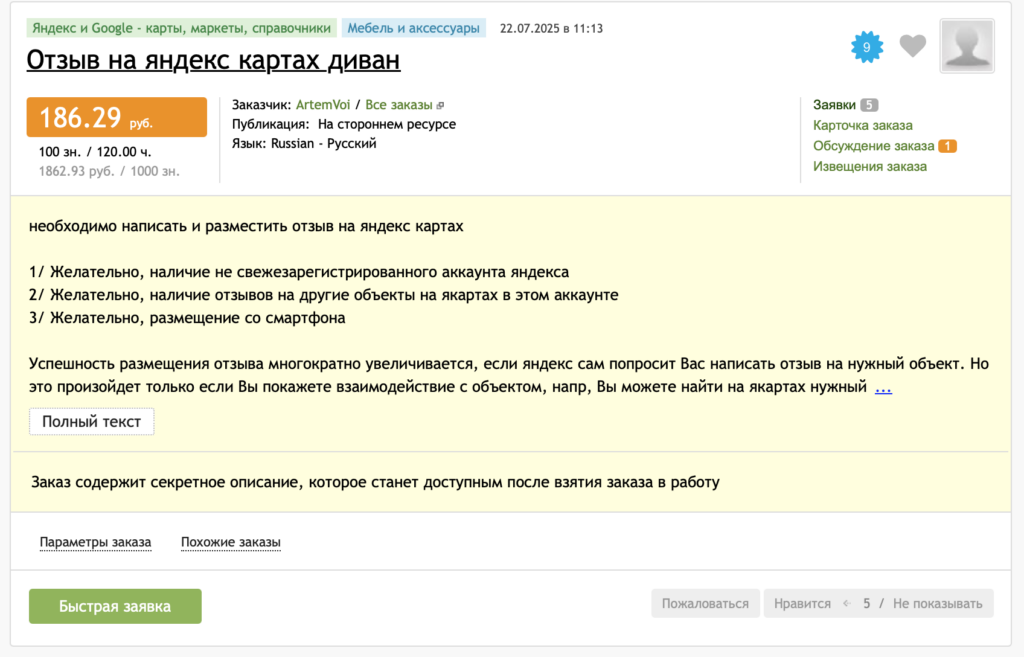Screen dimensions: 1024x657
Task: Hide the order with Не показывать
Action: pos(937,603)
